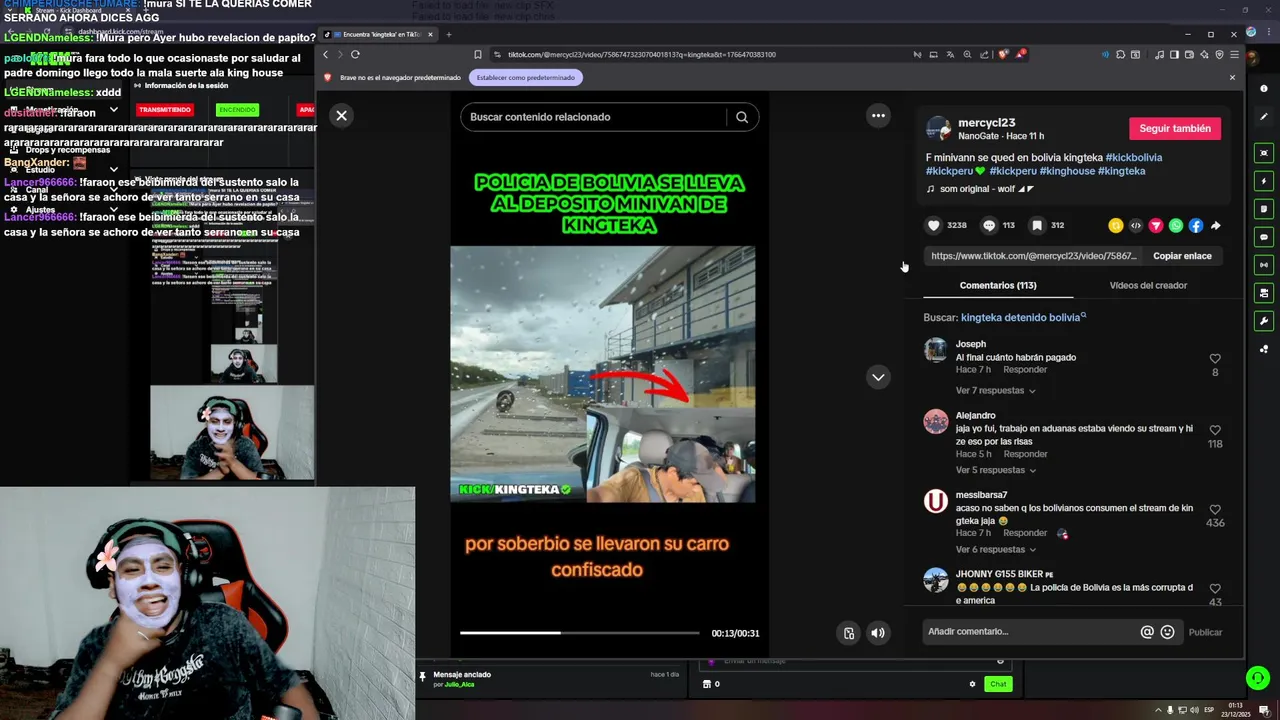Open Brave Shields lion icon
This screenshot has height=720, width=1280.
1003,54
